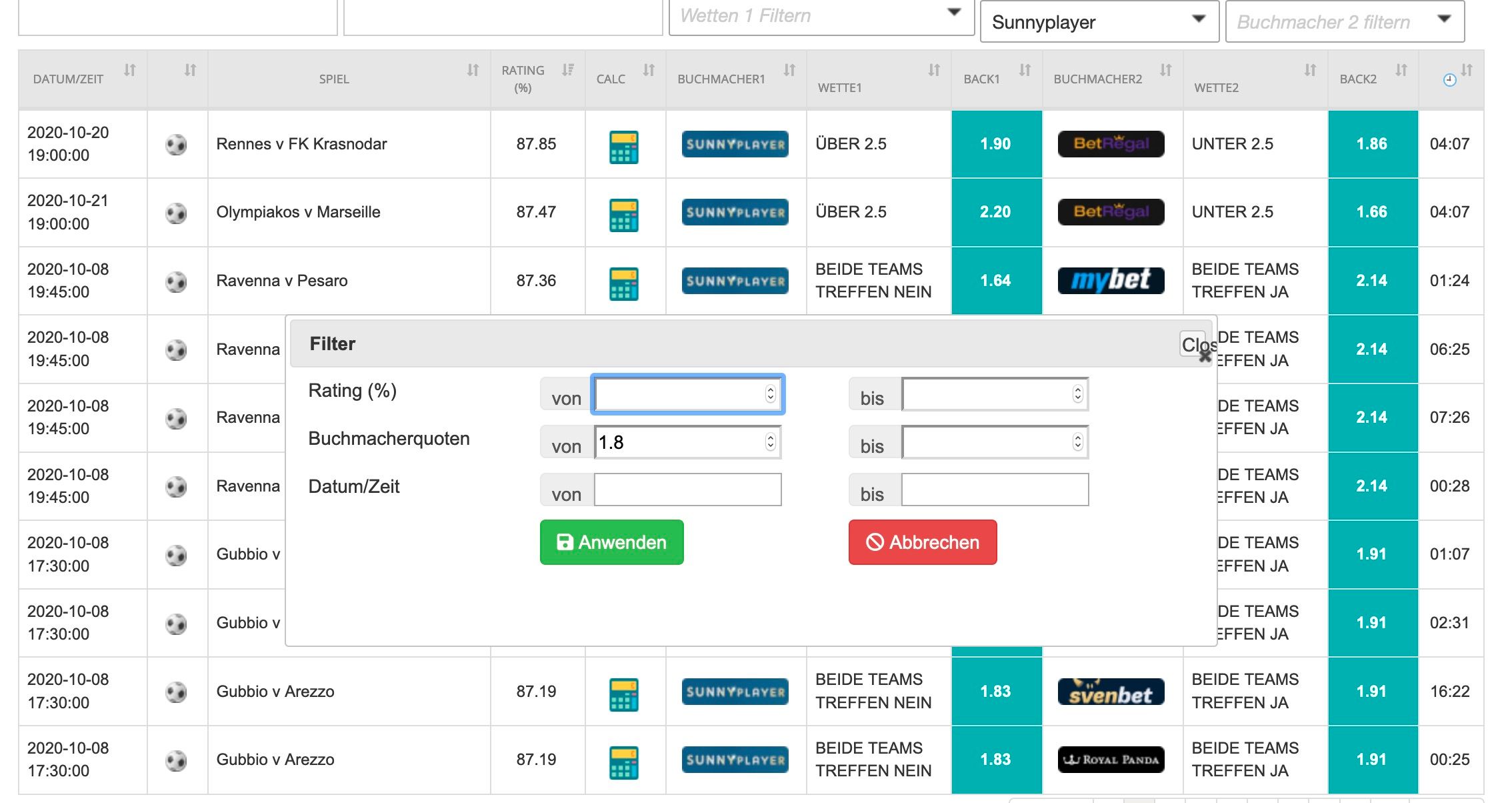
Task: Open calculator for Rennes v FK Krasnodar
Action: pyautogui.click(x=623, y=147)
